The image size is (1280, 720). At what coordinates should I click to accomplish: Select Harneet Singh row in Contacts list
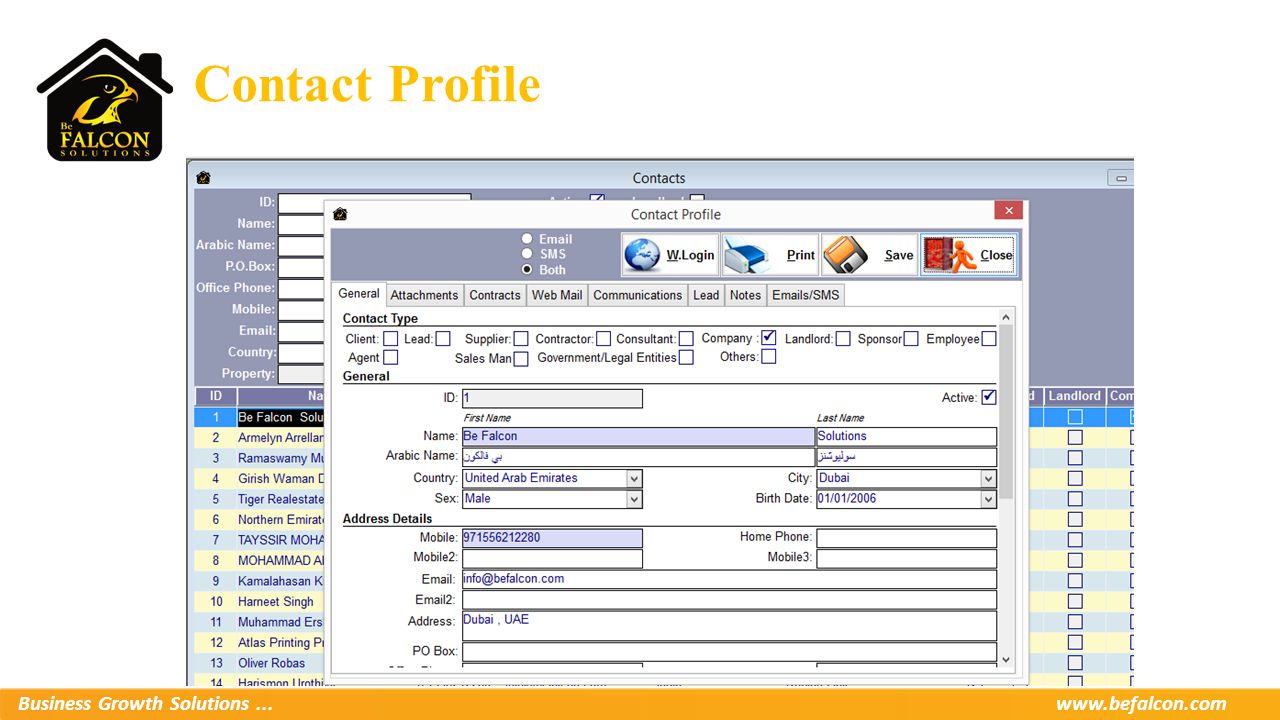(280, 602)
